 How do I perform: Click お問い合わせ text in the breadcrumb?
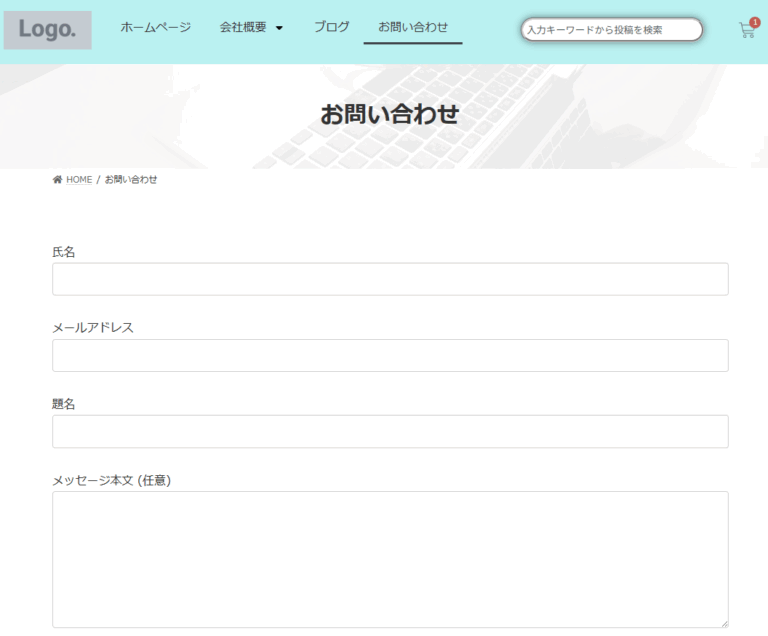click(x=131, y=180)
